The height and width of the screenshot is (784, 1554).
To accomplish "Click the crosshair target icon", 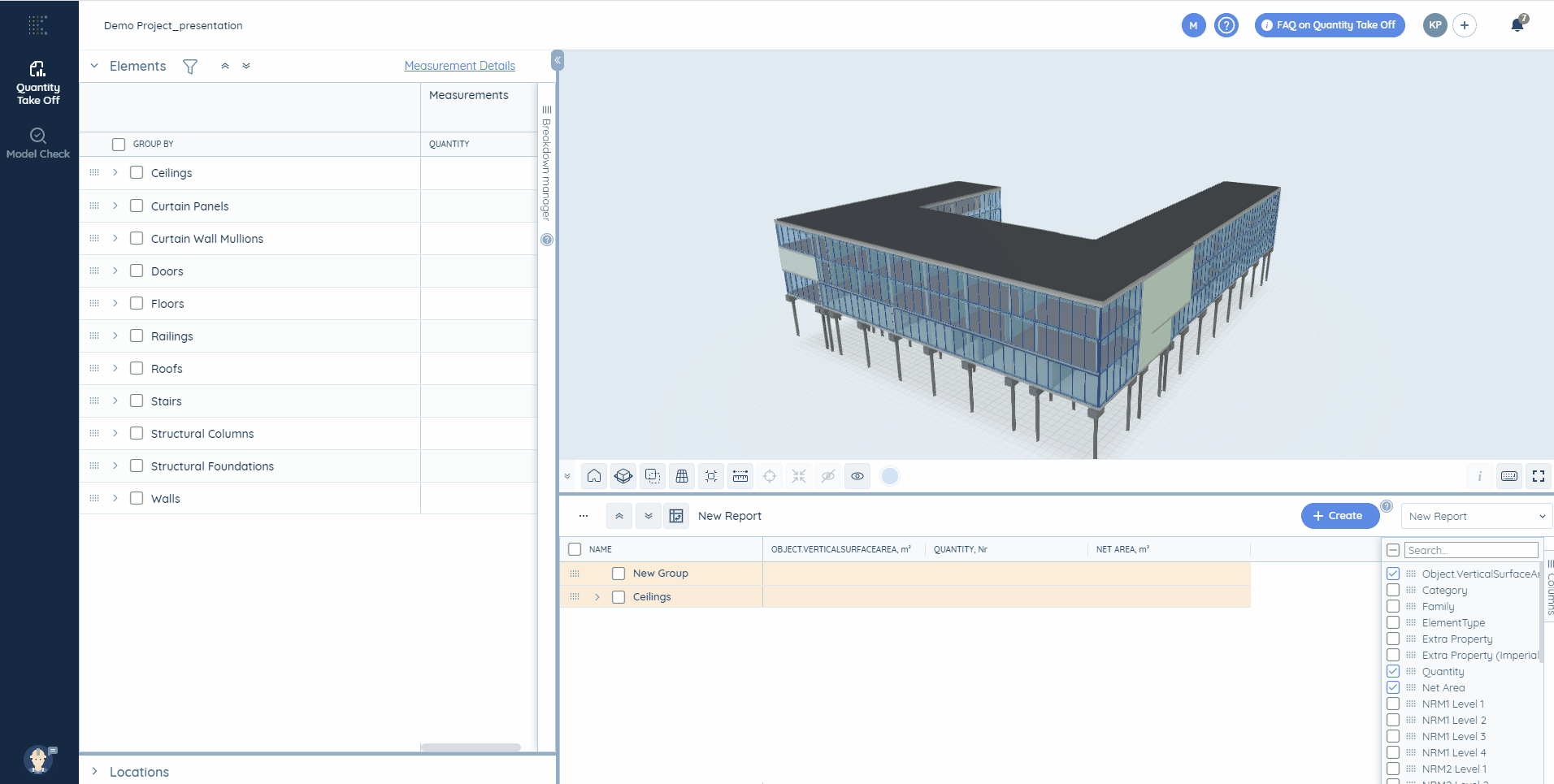I will click(x=770, y=476).
